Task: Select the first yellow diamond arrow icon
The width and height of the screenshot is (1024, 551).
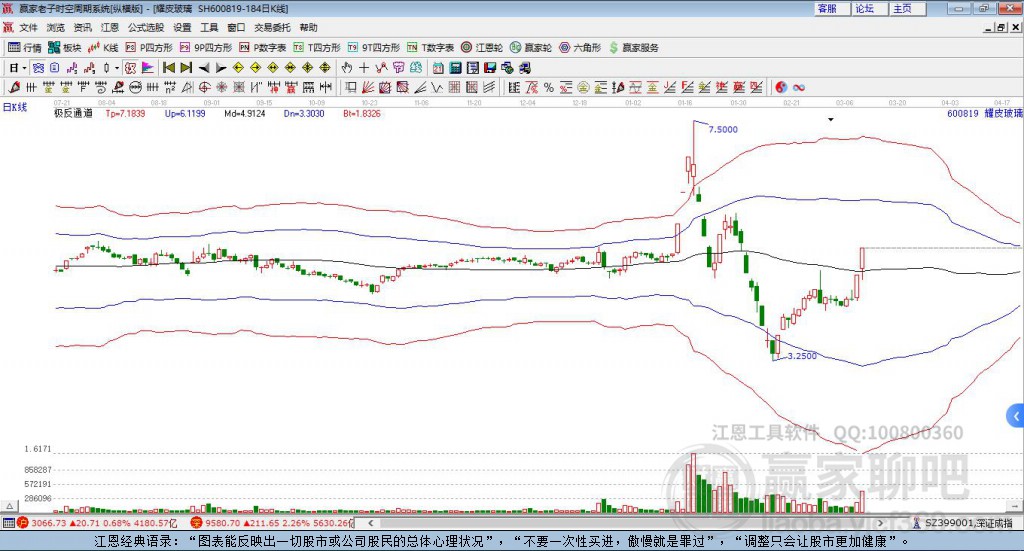Action: click(238, 68)
